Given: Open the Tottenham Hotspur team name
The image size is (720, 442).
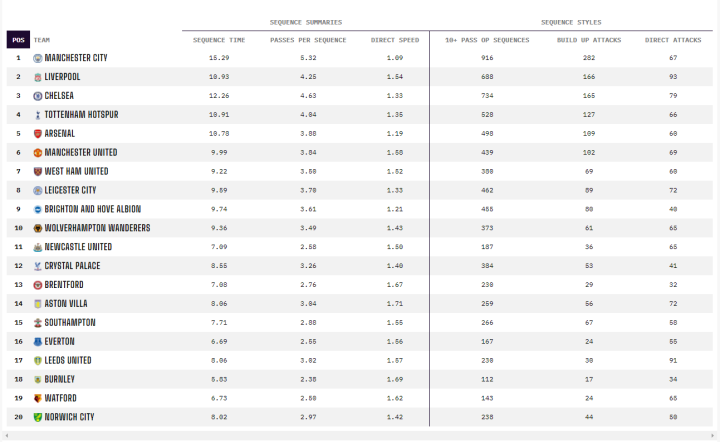Looking at the screenshot, I should coord(81,115).
